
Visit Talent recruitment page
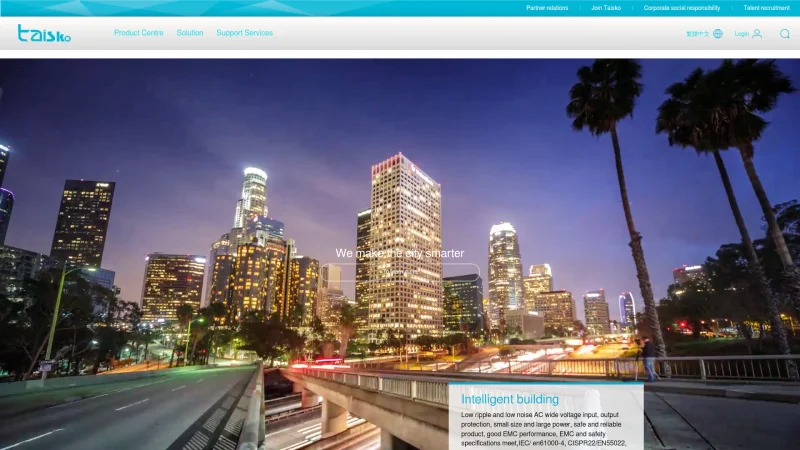pyautogui.click(x=766, y=8)
